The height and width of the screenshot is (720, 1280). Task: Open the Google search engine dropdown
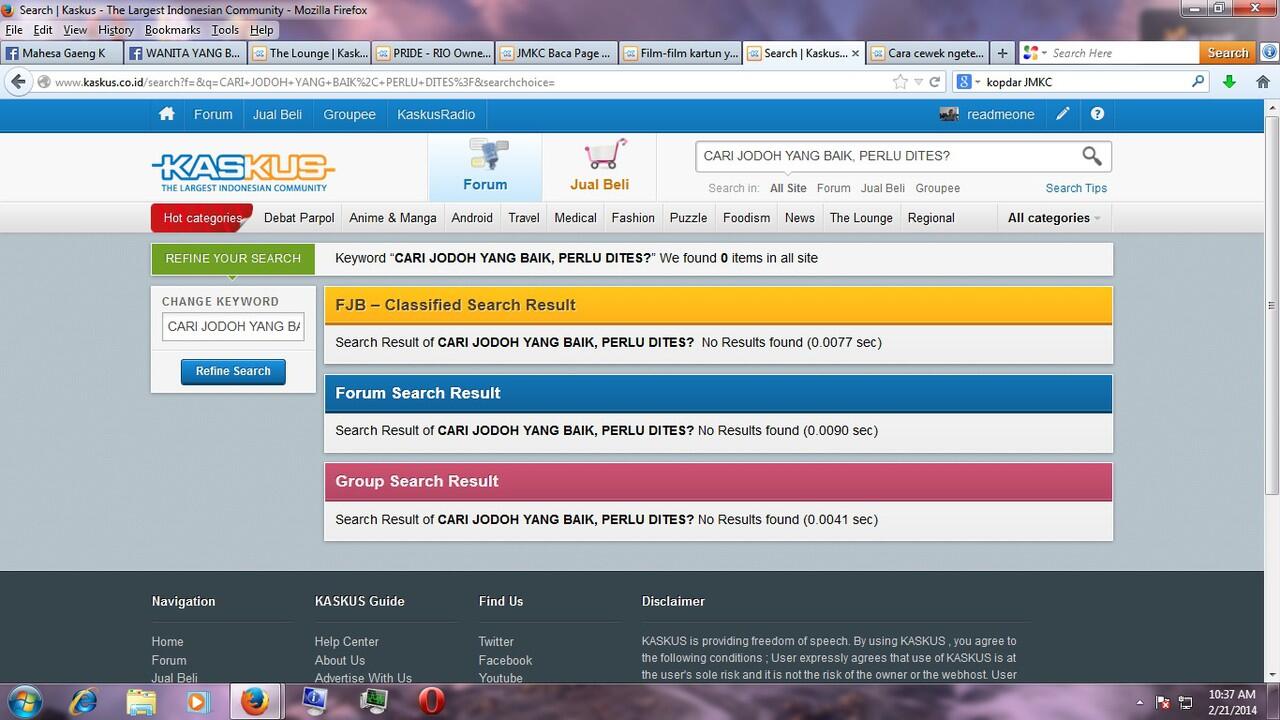967,82
